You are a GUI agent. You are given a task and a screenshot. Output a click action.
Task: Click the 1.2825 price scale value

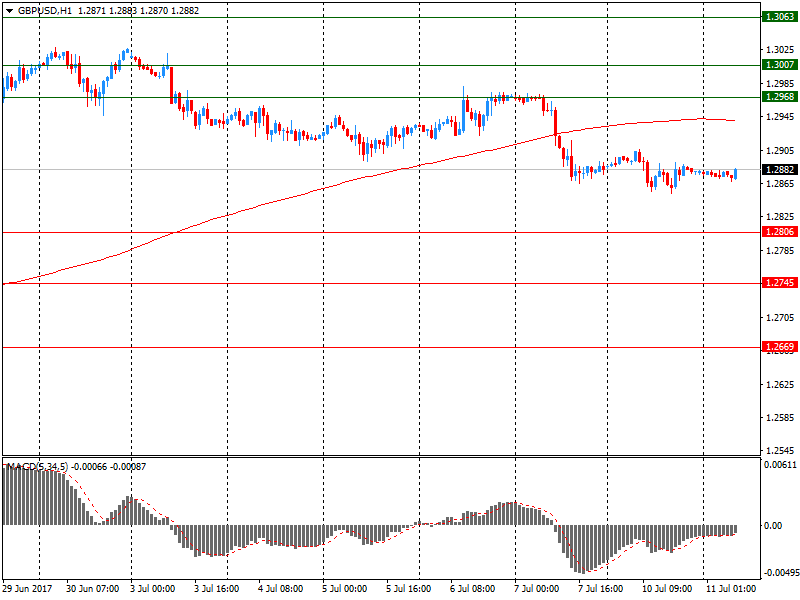click(780, 217)
